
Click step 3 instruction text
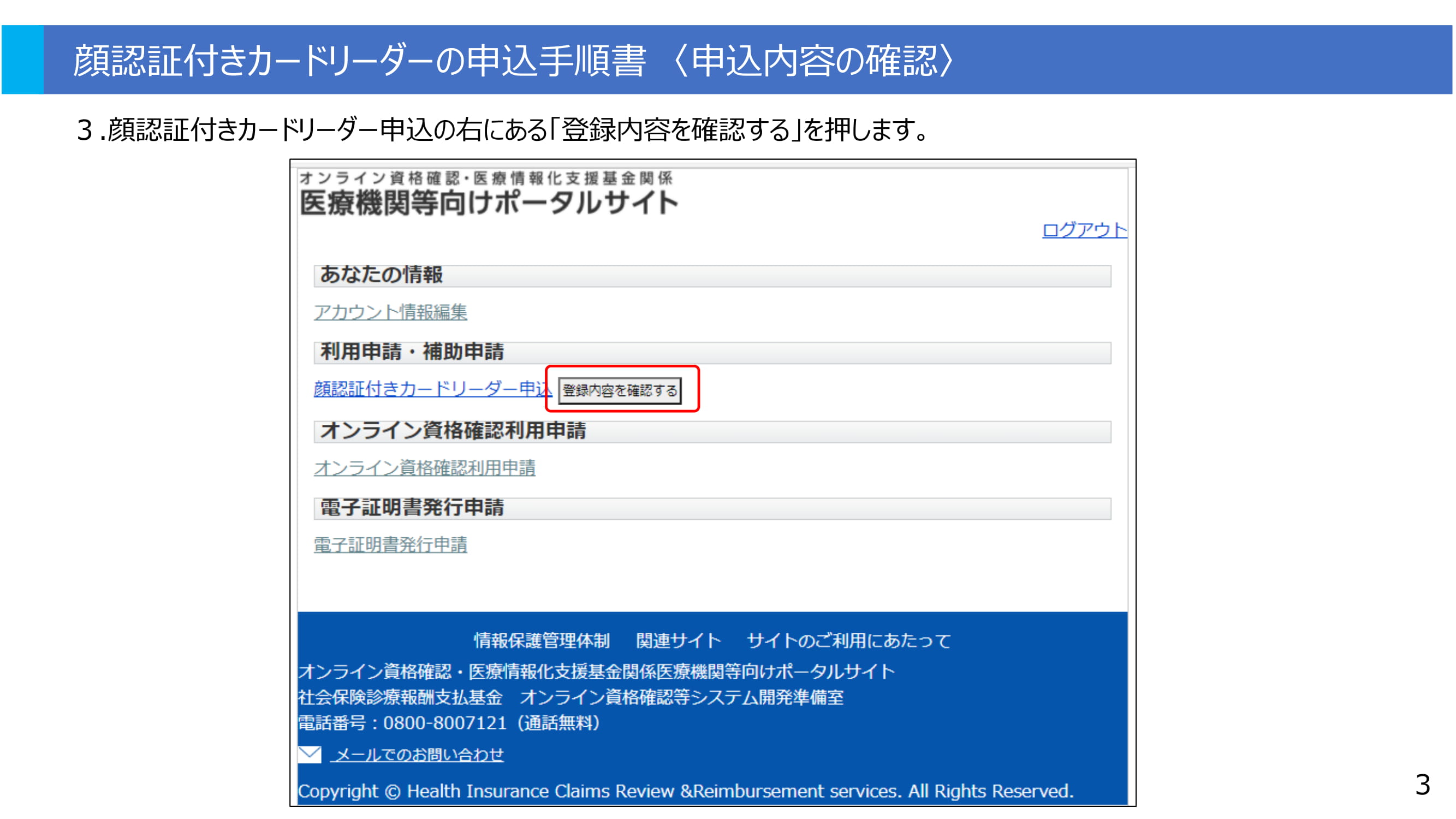pyautogui.click(x=503, y=130)
